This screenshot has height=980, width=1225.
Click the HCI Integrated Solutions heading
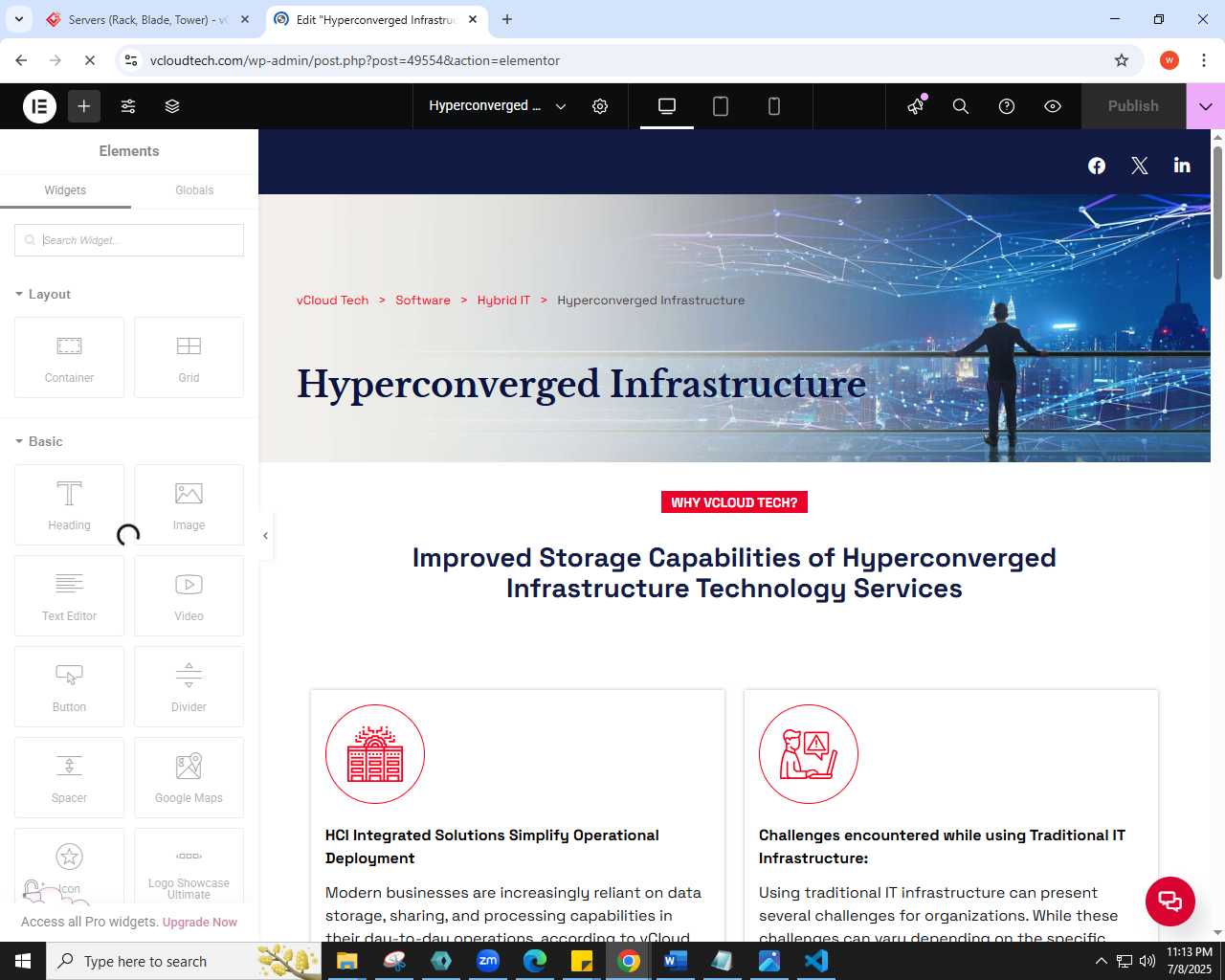(492, 847)
